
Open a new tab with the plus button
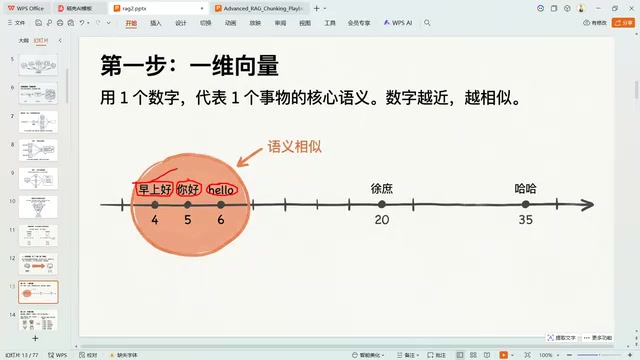click(x=316, y=8)
